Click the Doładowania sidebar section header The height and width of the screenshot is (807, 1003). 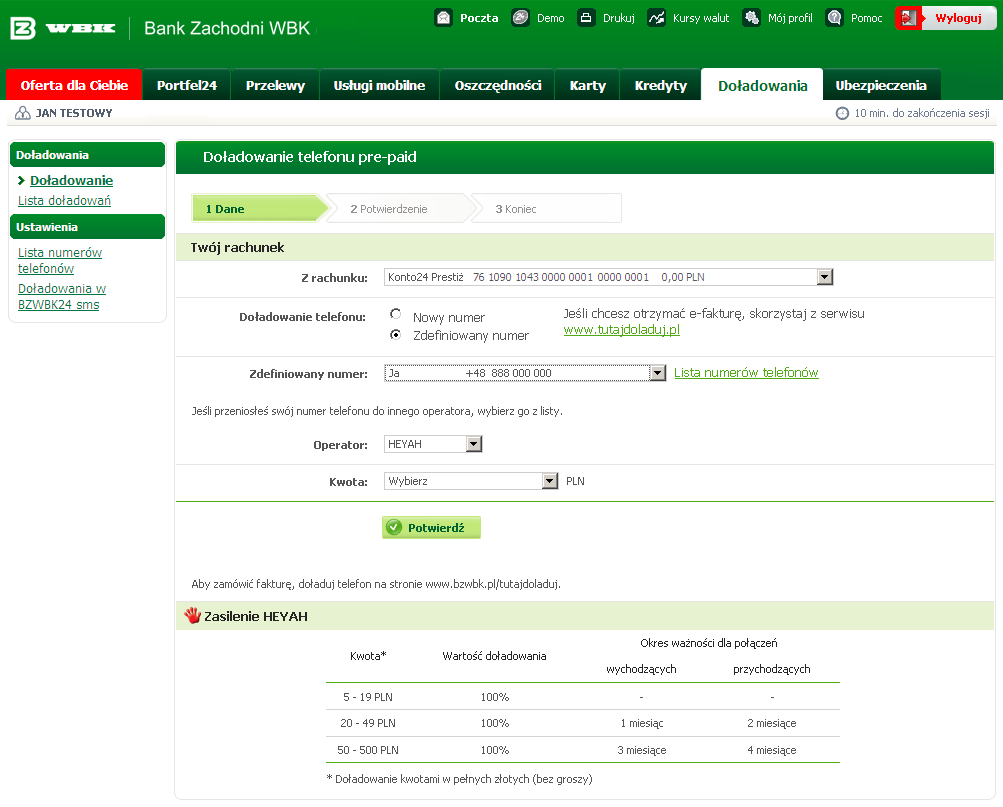click(x=87, y=155)
